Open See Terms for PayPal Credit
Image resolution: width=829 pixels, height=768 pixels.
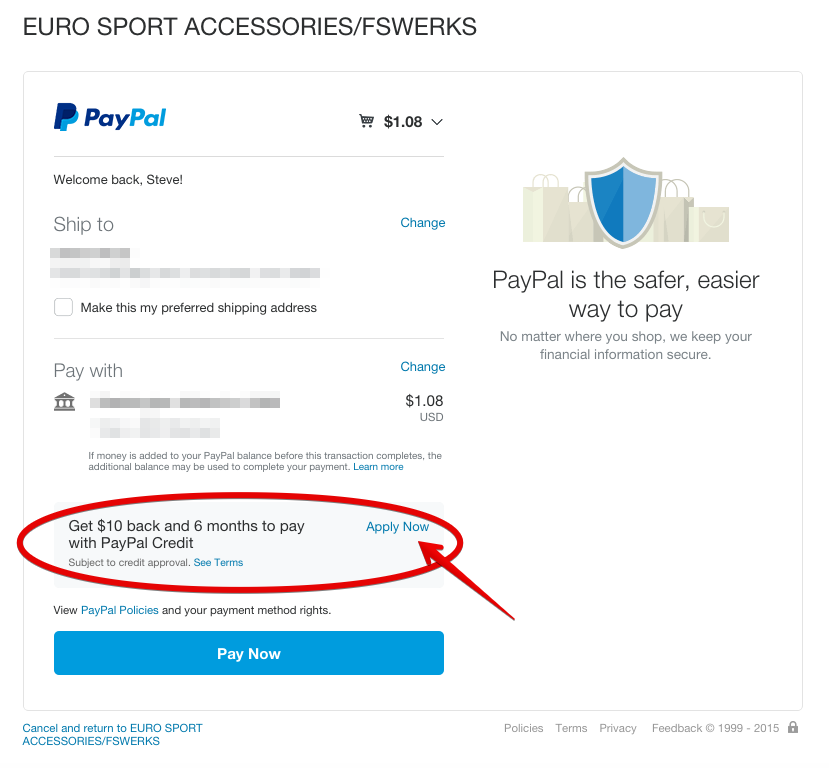click(x=218, y=563)
